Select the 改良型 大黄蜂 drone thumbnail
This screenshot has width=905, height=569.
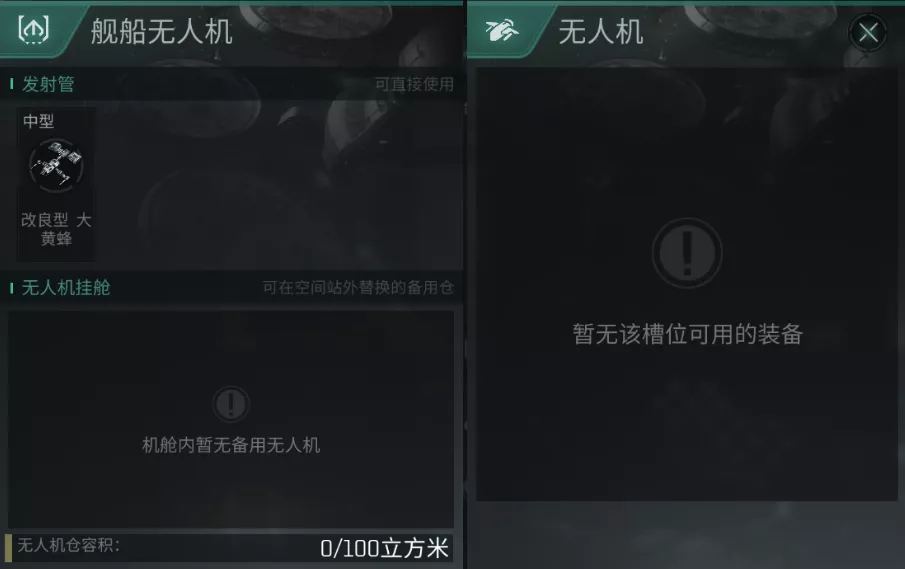[x=57, y=166]
